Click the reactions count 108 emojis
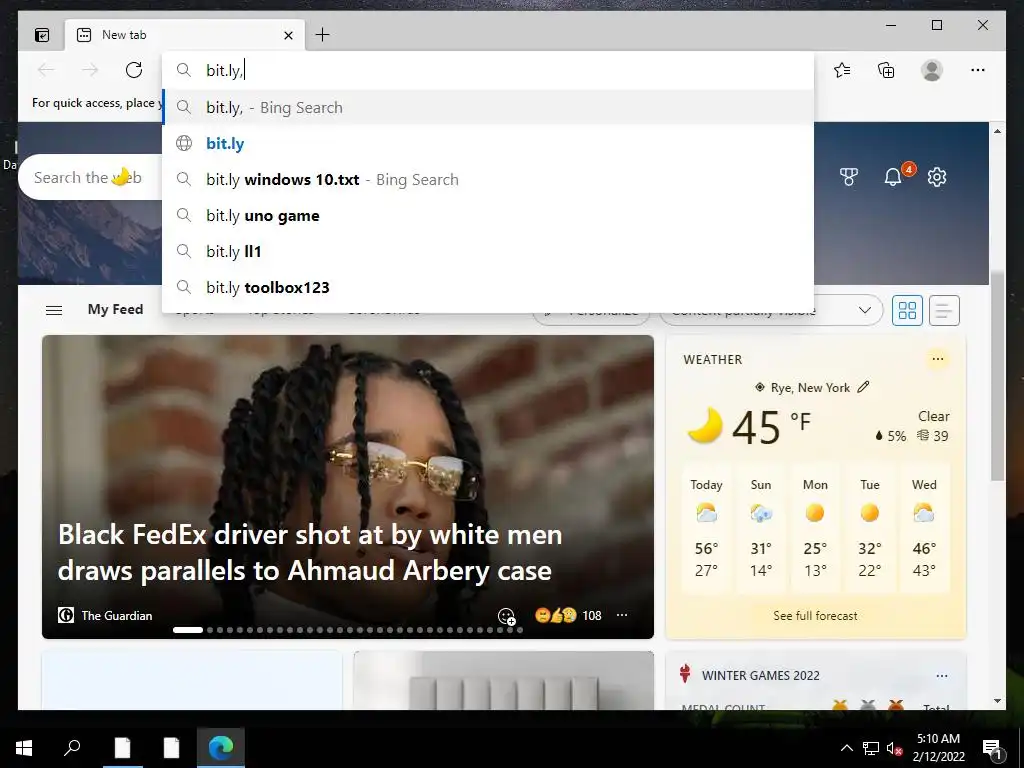The height and width of the screenshot is (768, 1024). (568, 615)
